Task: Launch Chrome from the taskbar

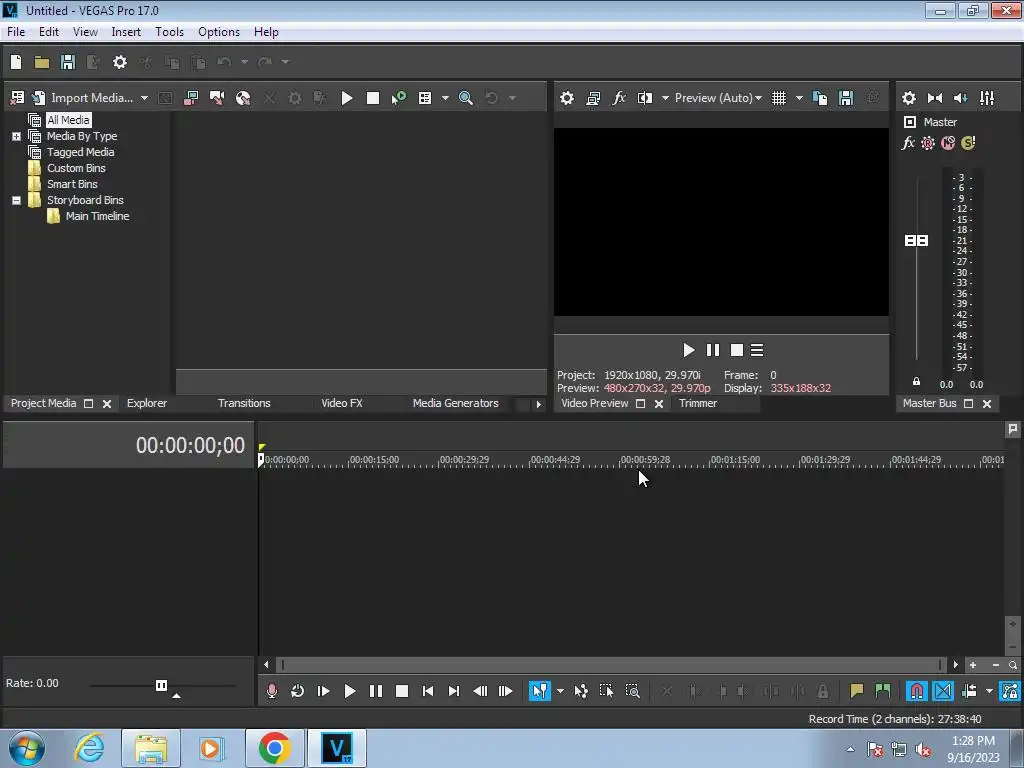Action: pyautogui.click(x=274, y=748)
